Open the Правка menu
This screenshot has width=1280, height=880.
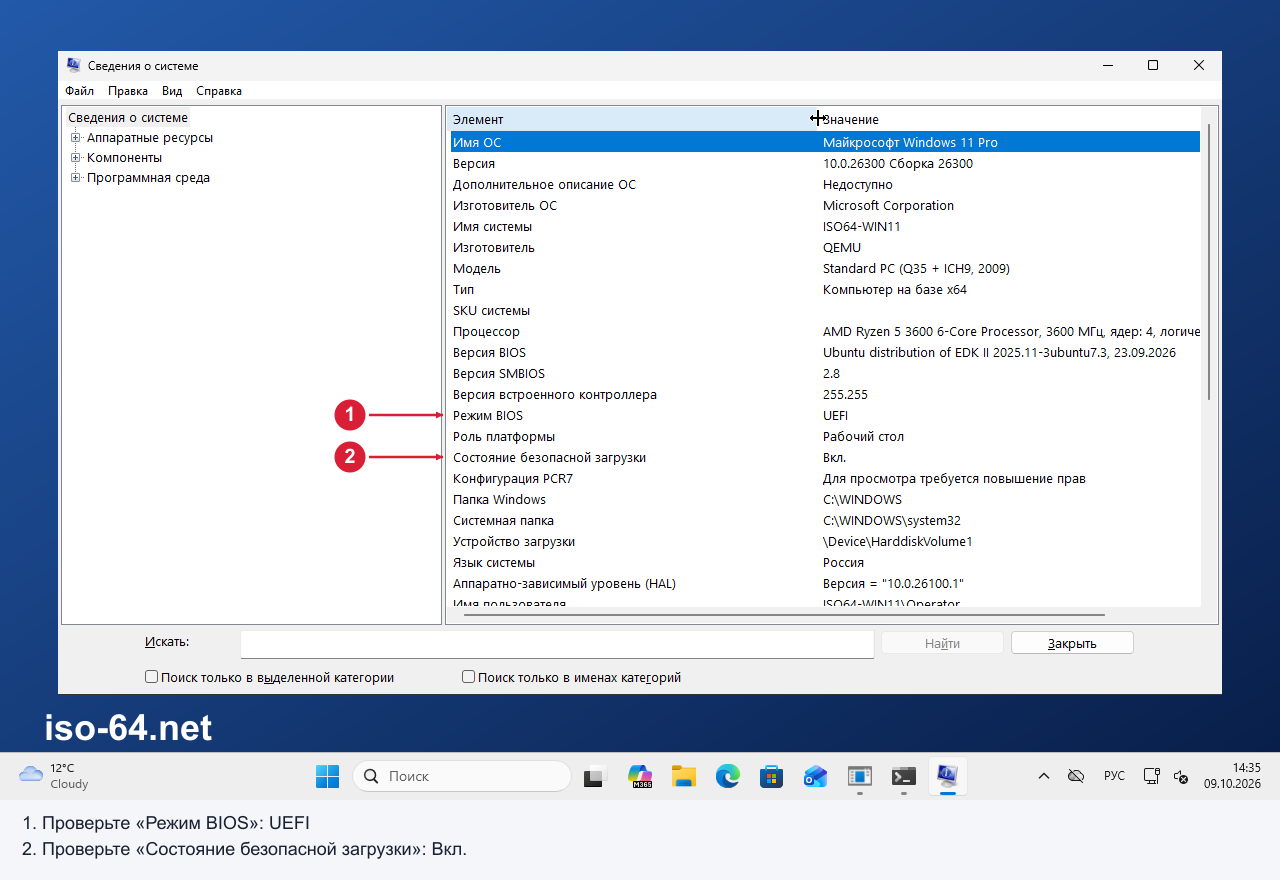(128, 91)
